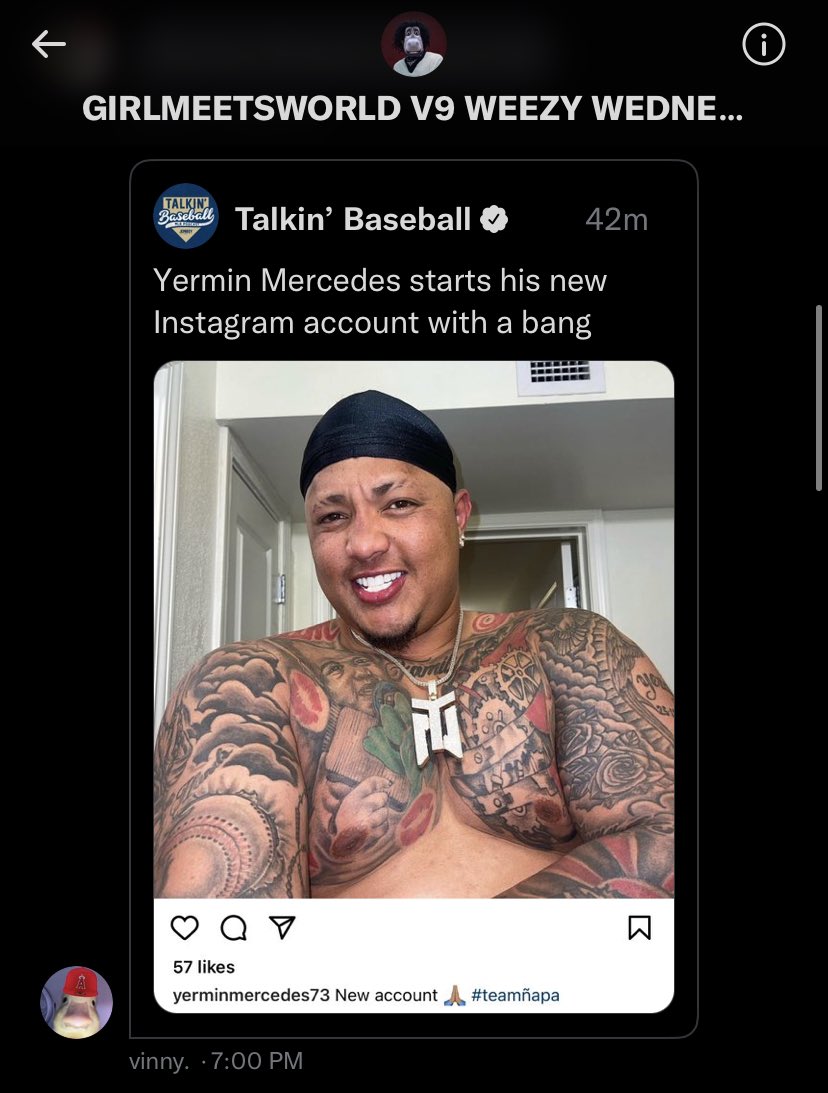Click the vertical scrollbar on the right
The width and height of the screenshot is (828, 1093).
818,398
